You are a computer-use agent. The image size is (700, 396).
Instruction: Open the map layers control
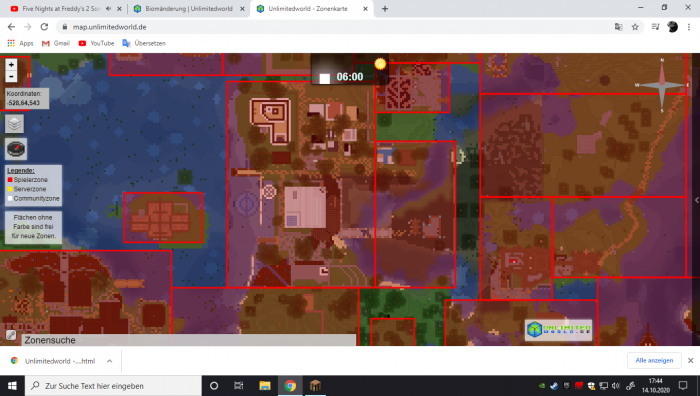(x=14, y=124)
